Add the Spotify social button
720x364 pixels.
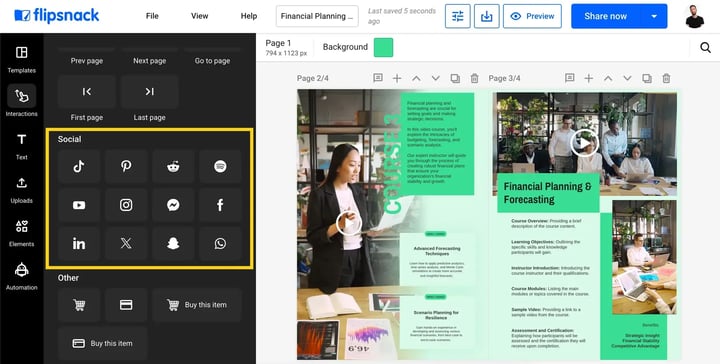220,167
